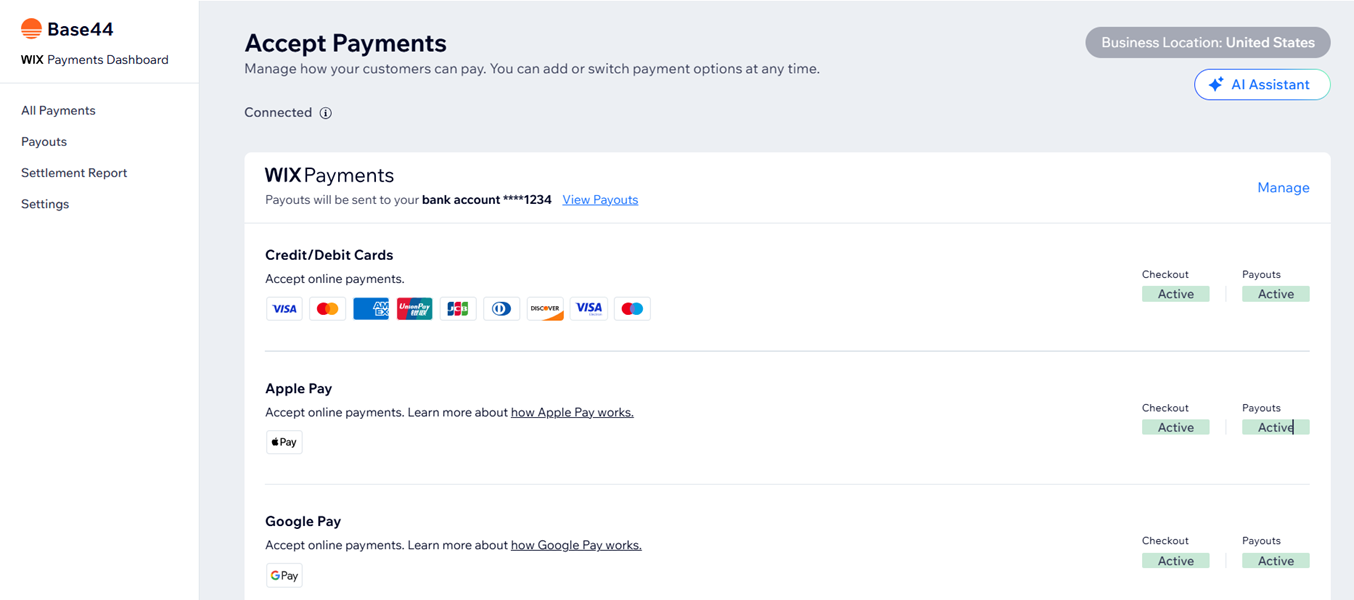Toggle Checkout status for Credit/Debit Cards
Screen dimensions: 1354x600
coord(1176,293)
